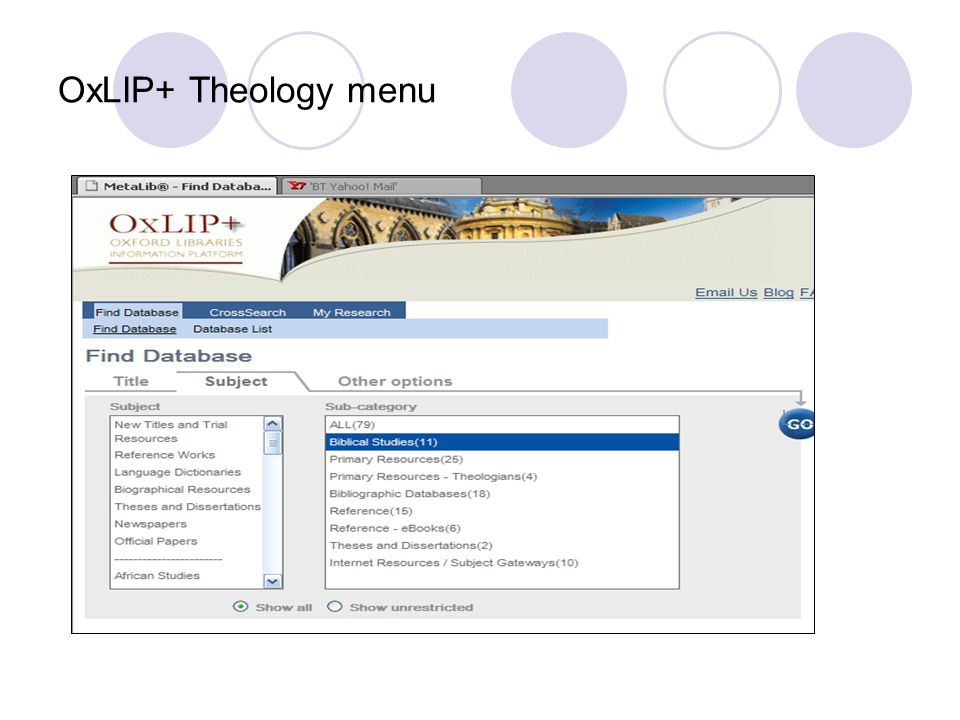Open the My Research menu item
This screenshot has width=960, height=720.
click(x=351, y=312)
